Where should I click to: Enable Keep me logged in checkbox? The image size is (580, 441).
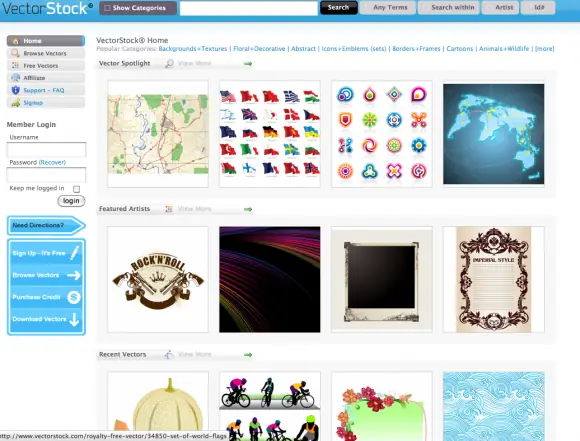pos(76,189)
